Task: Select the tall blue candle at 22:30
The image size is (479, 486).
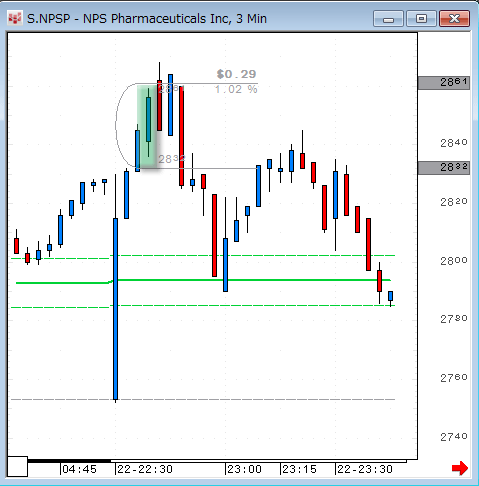Action: coord(115,308)
